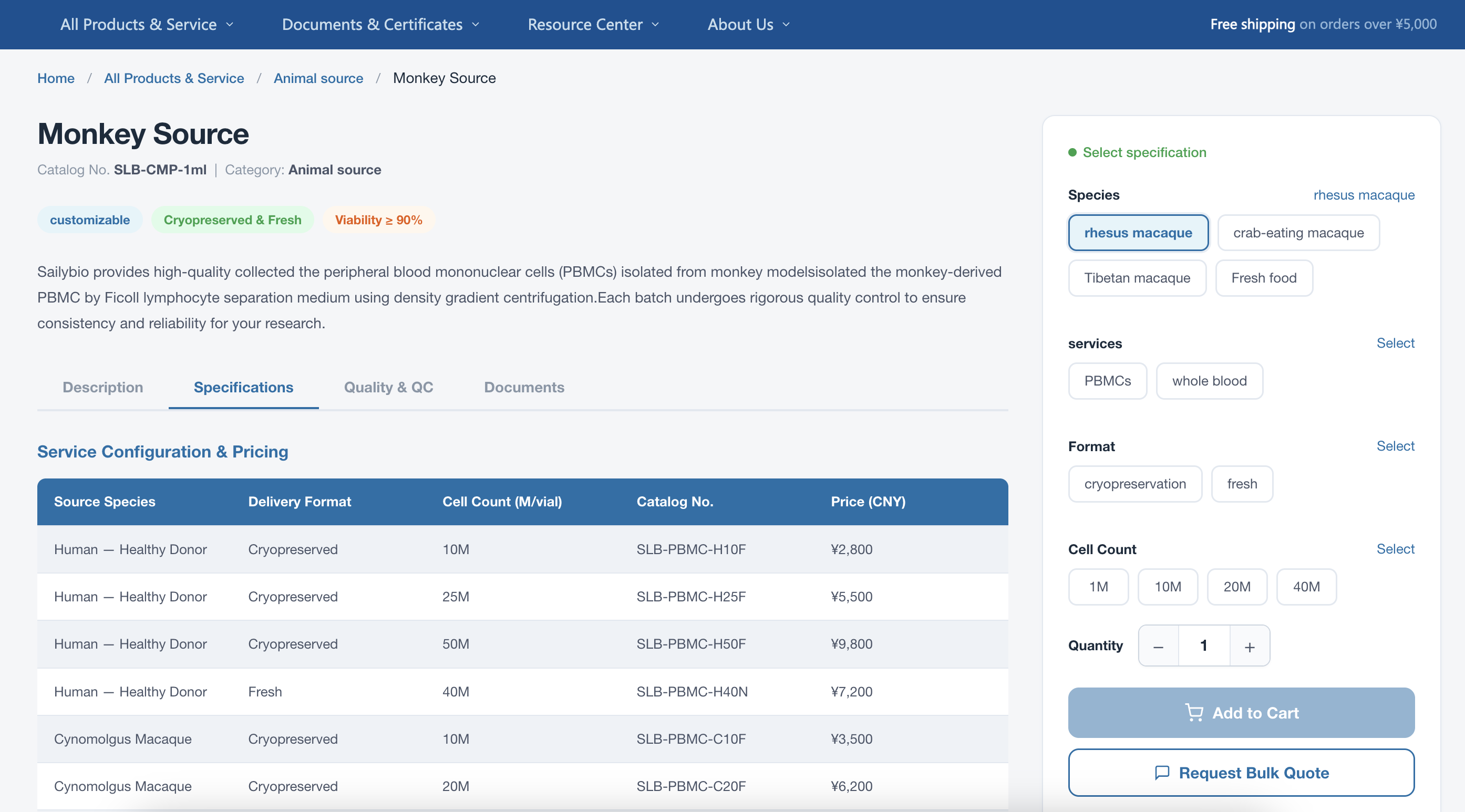The width and height of the screenshot is (1465, 812).
Task: Increase quantity with plus button
Action: pos(1250,646)
